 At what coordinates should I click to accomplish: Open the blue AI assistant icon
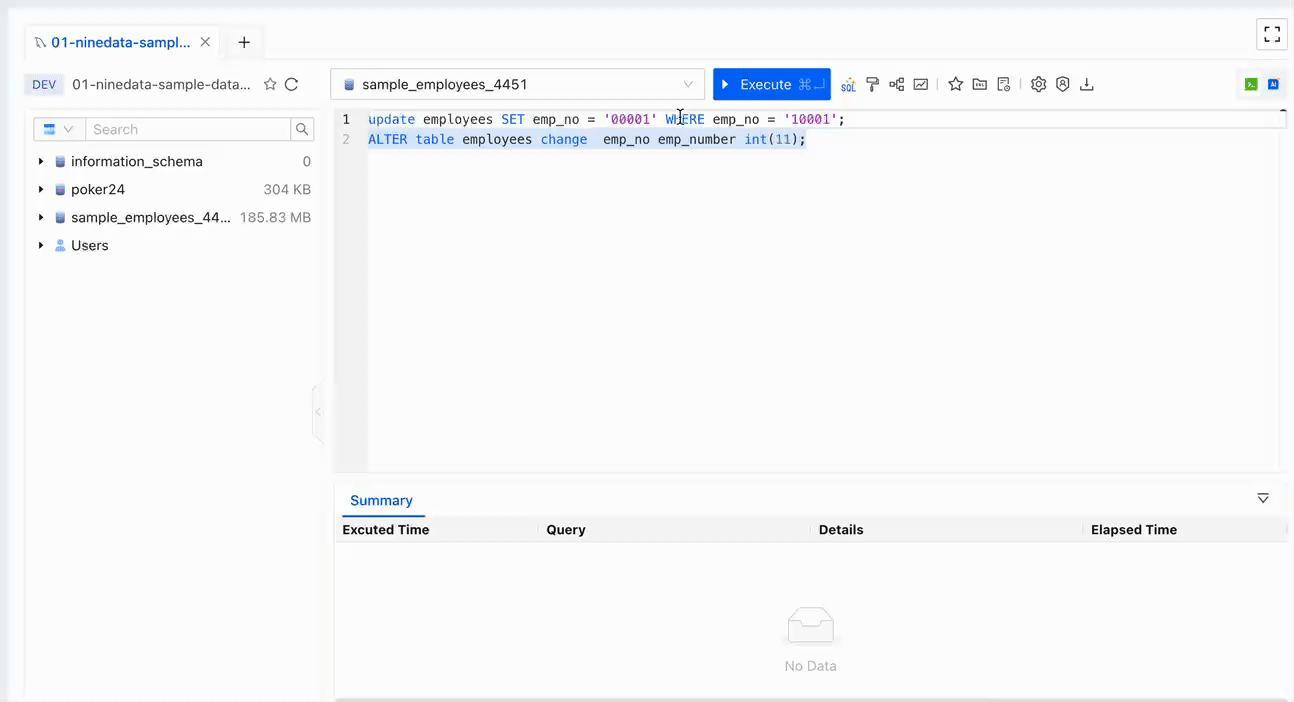[x=1274, y=85]
